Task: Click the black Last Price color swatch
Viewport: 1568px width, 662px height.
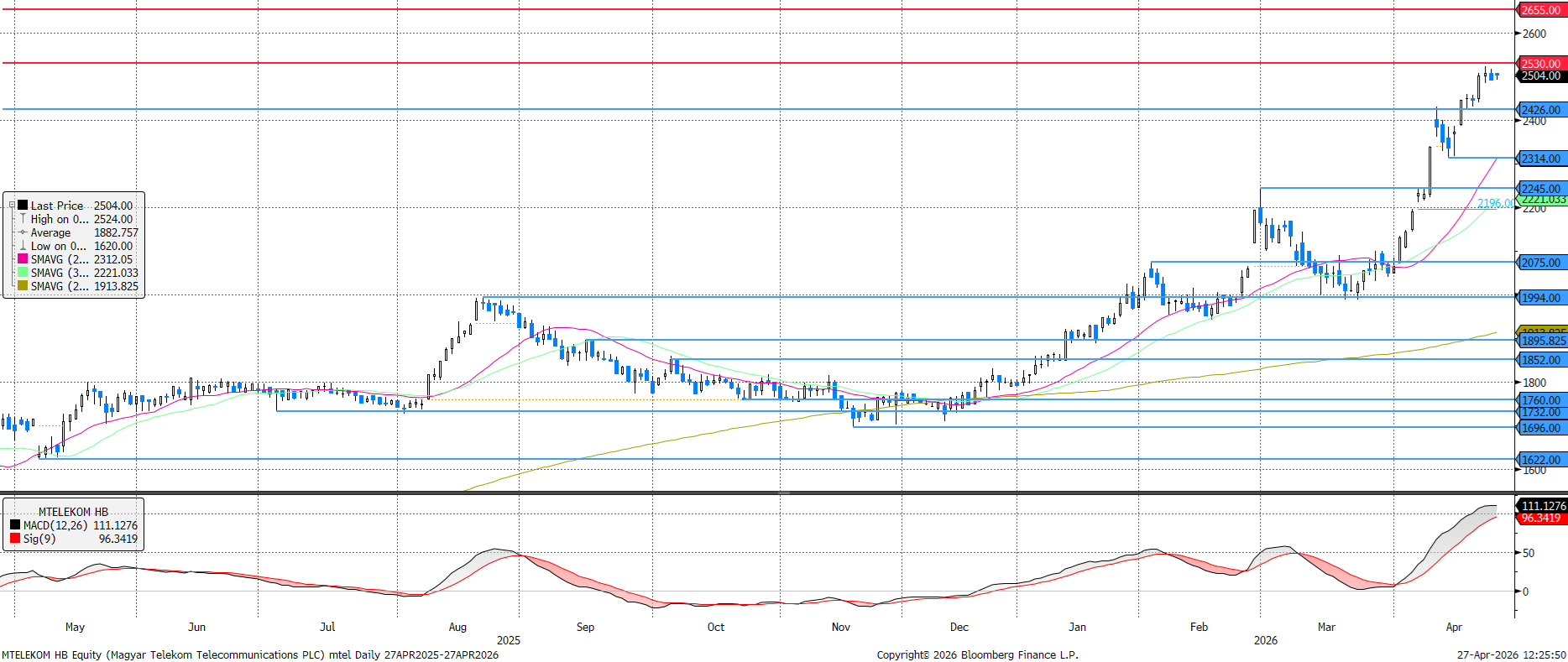Action: coord(23,206)
